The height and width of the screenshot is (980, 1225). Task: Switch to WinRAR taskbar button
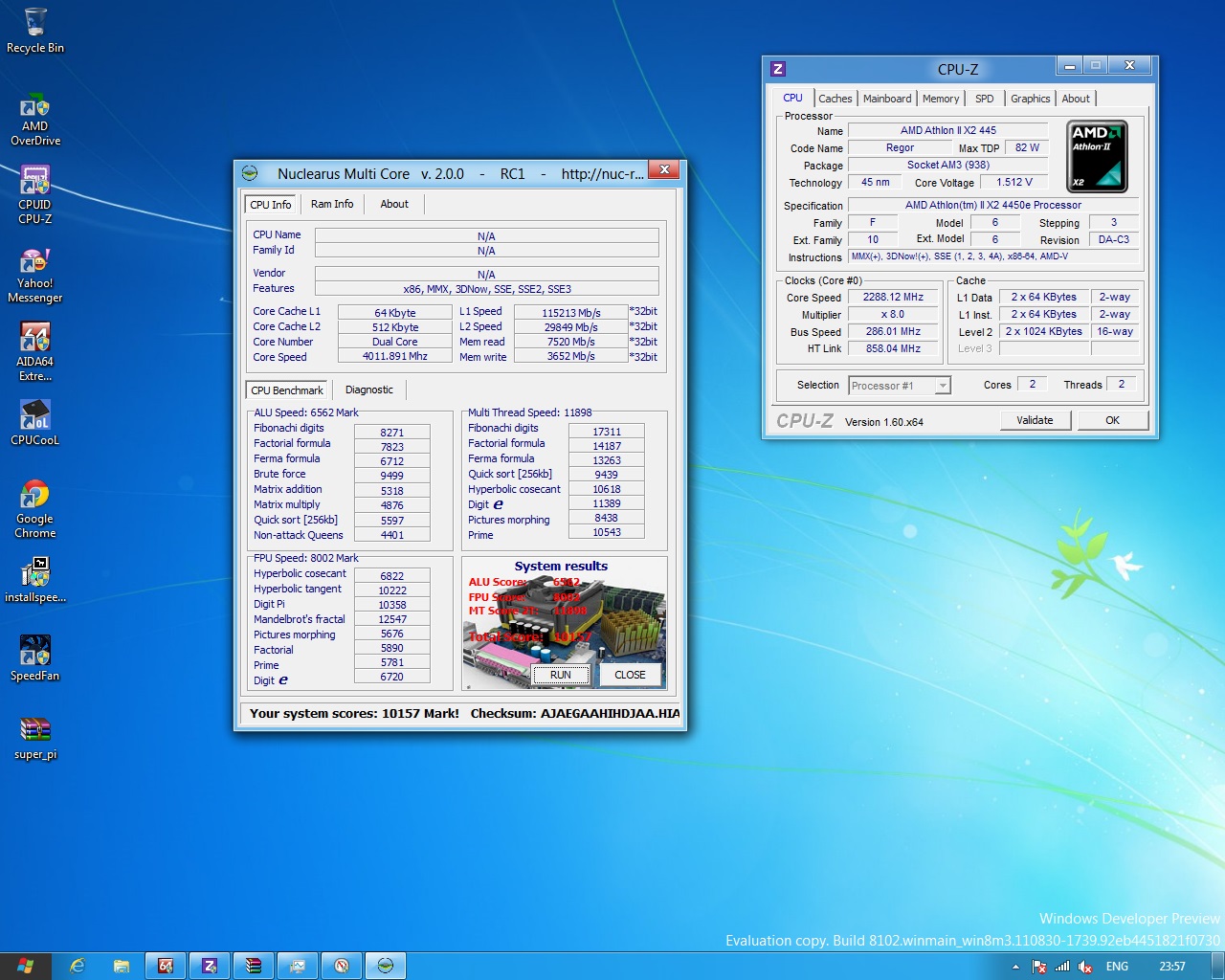[x=254, y=966]
